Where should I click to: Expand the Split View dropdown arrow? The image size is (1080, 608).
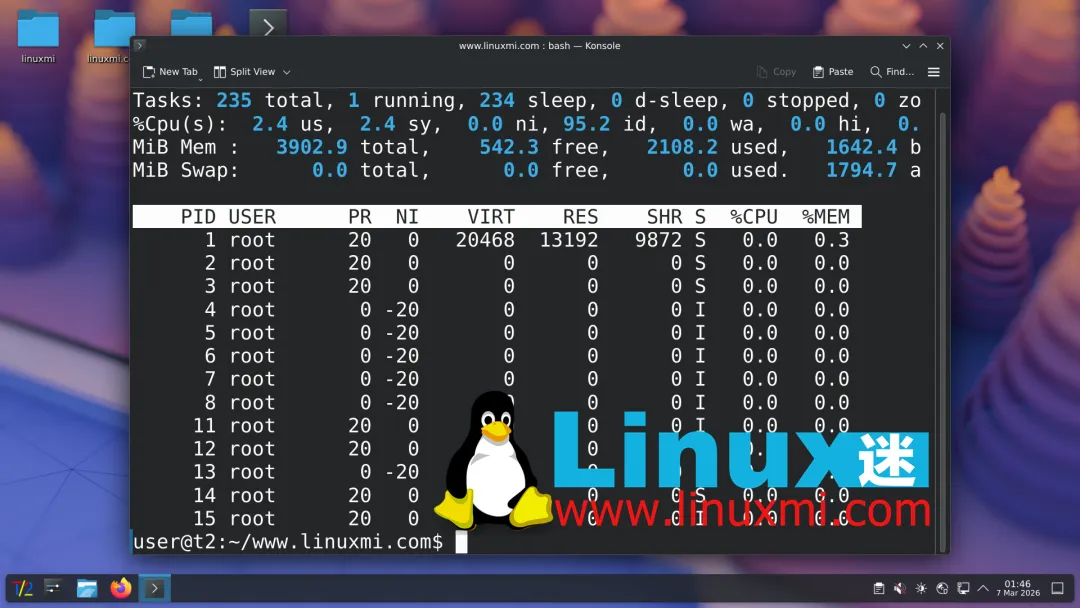pyautogui.click(x=287, y=72)
